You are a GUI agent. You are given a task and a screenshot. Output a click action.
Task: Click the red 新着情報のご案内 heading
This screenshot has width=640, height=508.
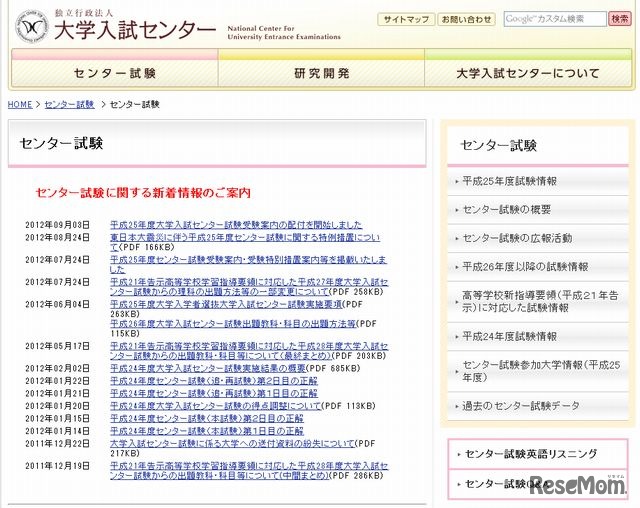[x=143, y=193]
